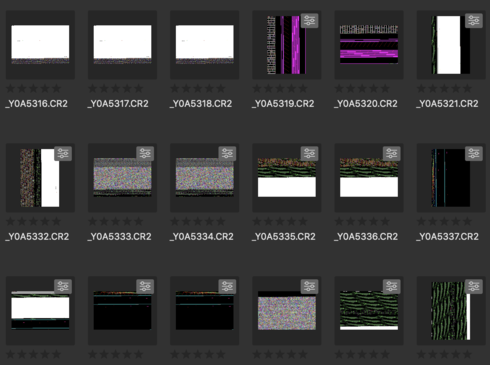The image size is (490, 365).
Task: Click adjustments icon on _Y0A5319.CR2 thumbnail
Action: (x=309, y=21)
